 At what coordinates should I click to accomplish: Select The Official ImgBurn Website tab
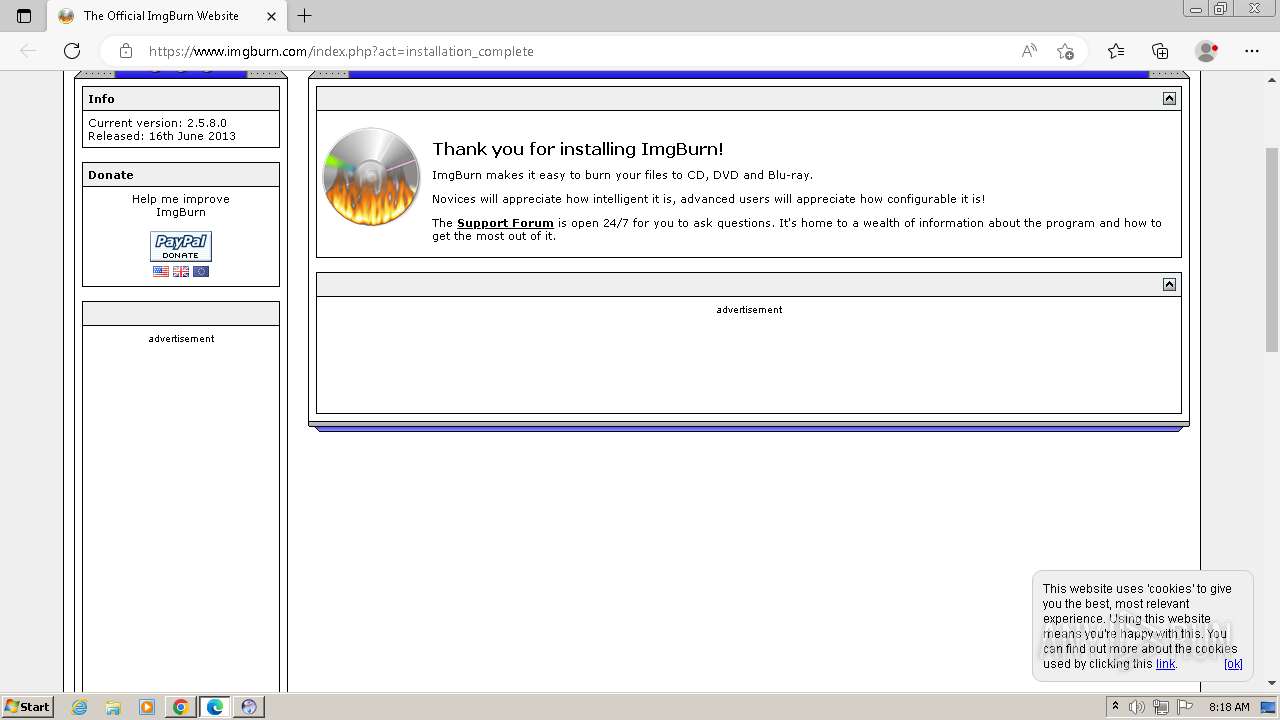(x=167, y=16)
